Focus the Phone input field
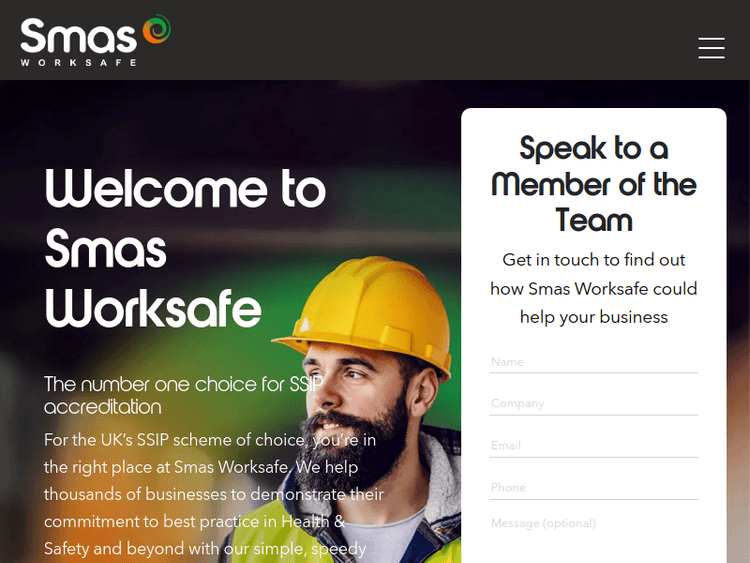 click(594, 487)
